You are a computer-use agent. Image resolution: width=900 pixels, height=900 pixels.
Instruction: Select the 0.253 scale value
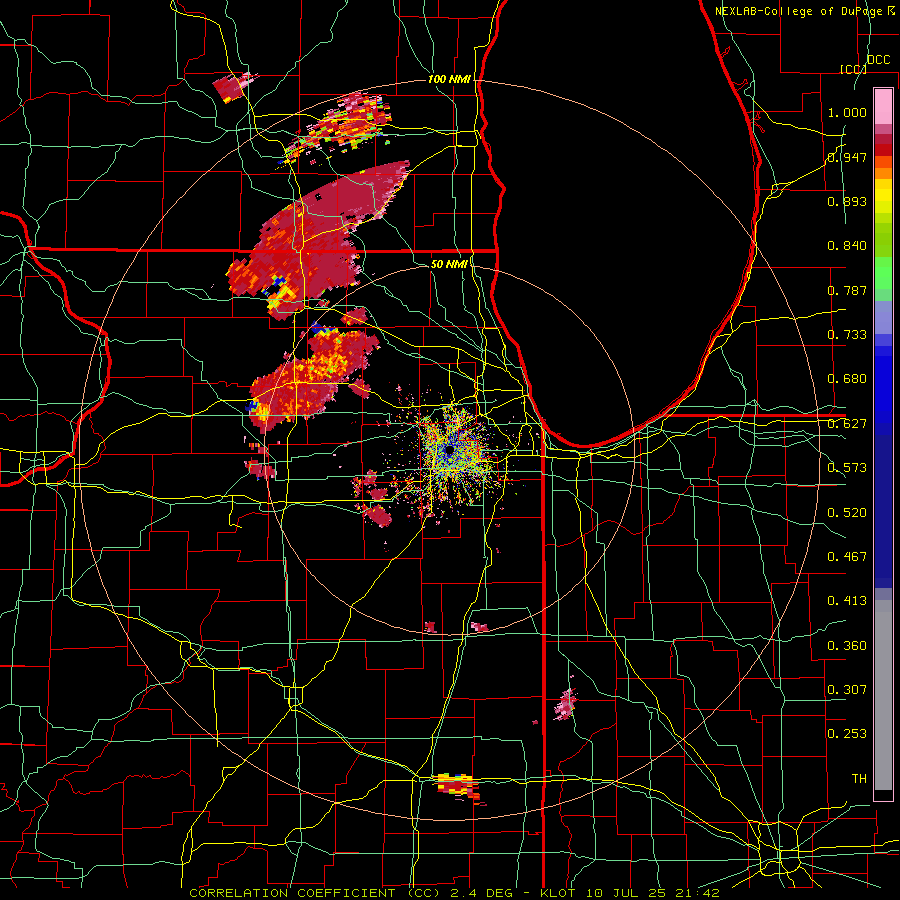(847, 734)
